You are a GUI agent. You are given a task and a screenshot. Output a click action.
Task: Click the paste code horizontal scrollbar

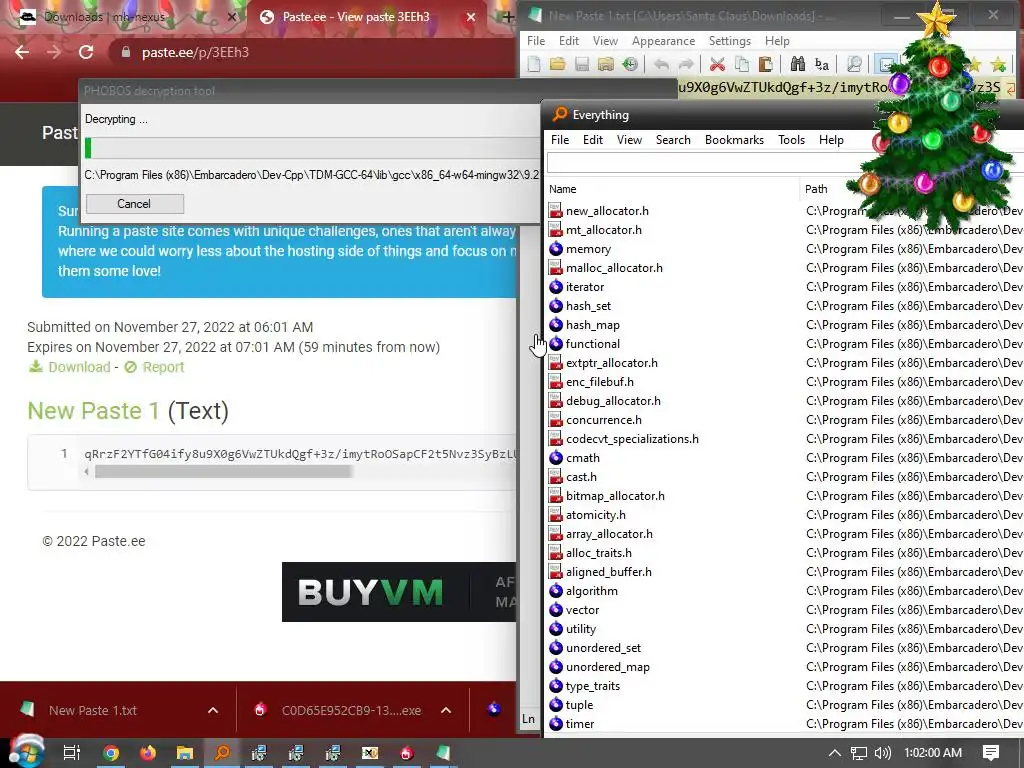point(223,472)
